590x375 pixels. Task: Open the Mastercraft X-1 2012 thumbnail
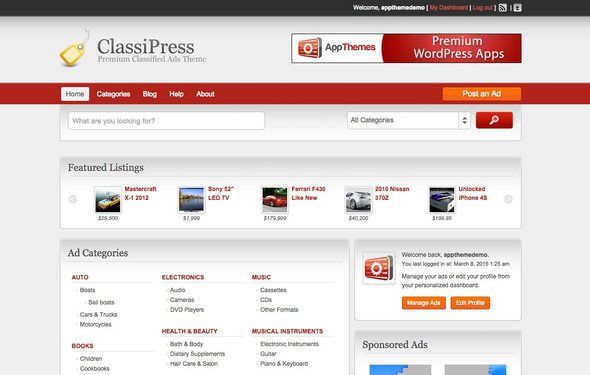[108, 200]
